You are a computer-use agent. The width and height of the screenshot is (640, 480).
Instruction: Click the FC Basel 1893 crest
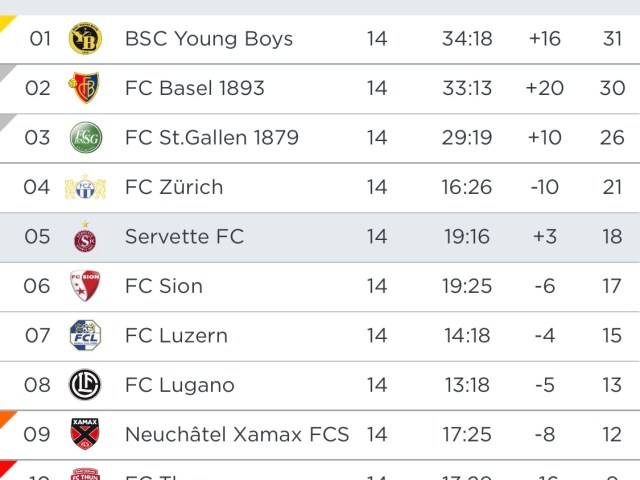point(85,88)
